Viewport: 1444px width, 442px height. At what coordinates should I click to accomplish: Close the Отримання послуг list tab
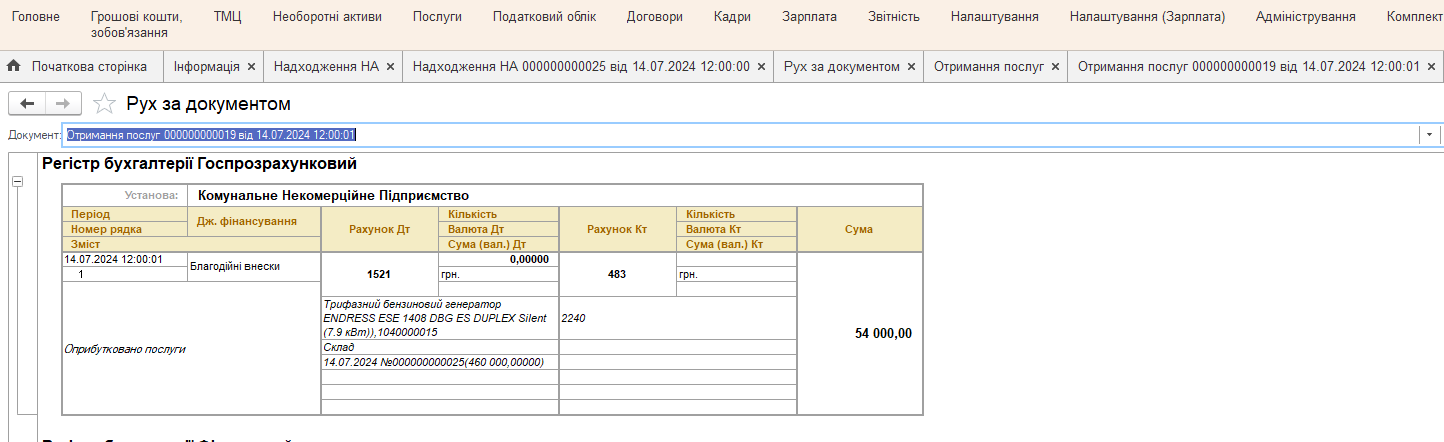1055,66
